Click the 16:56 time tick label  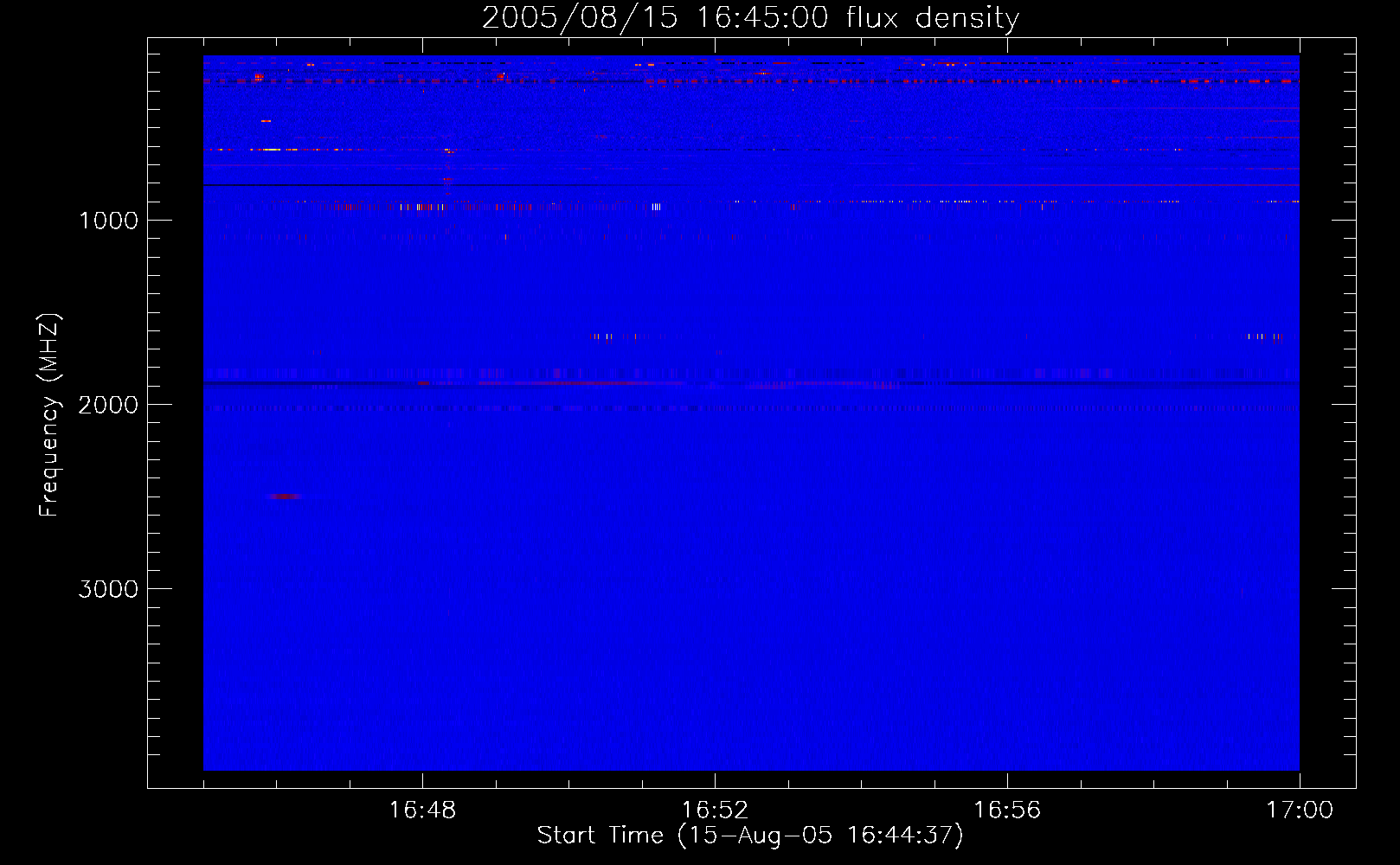coord(1007,811)
